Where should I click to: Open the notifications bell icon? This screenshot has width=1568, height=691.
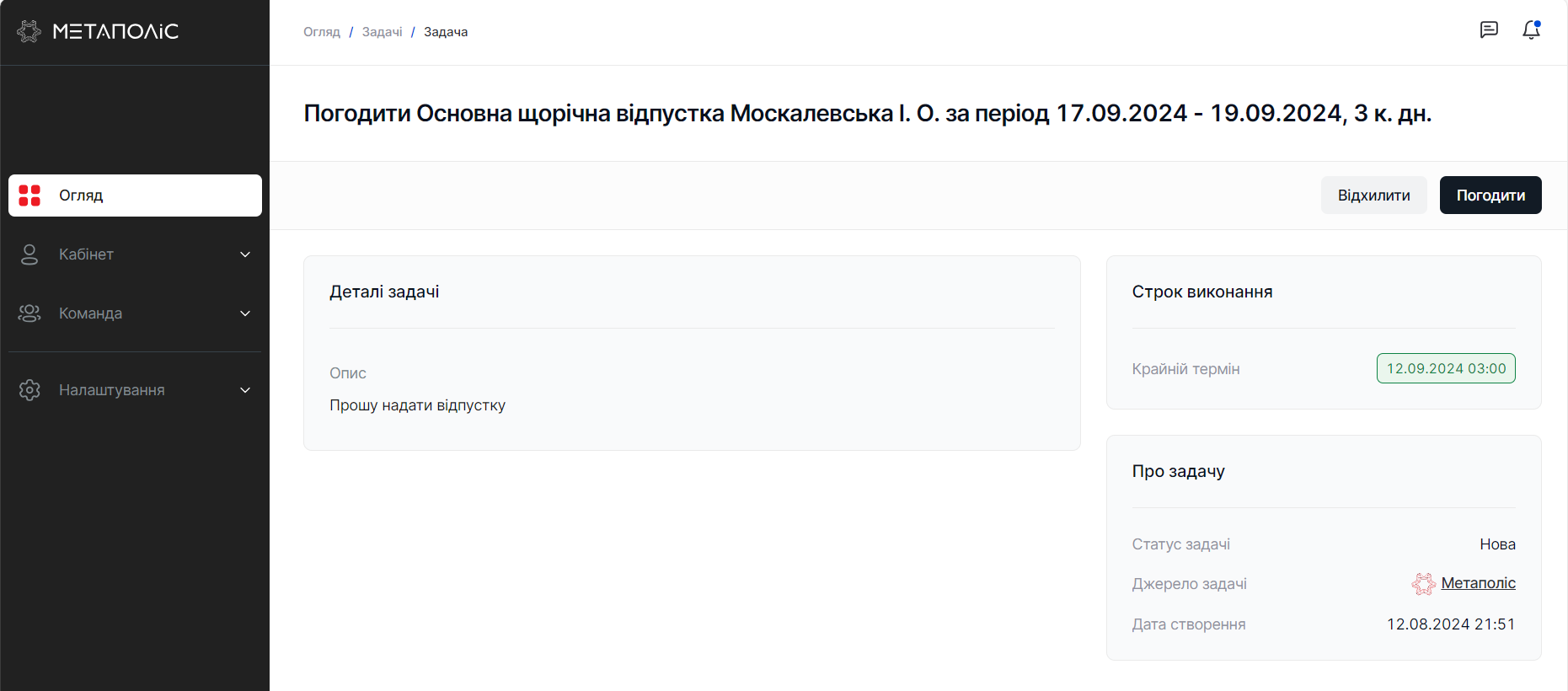(1531, 29)
